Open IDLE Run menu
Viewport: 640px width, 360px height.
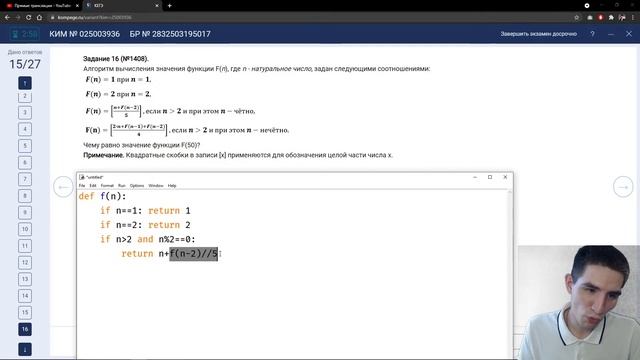coord(122,186)
